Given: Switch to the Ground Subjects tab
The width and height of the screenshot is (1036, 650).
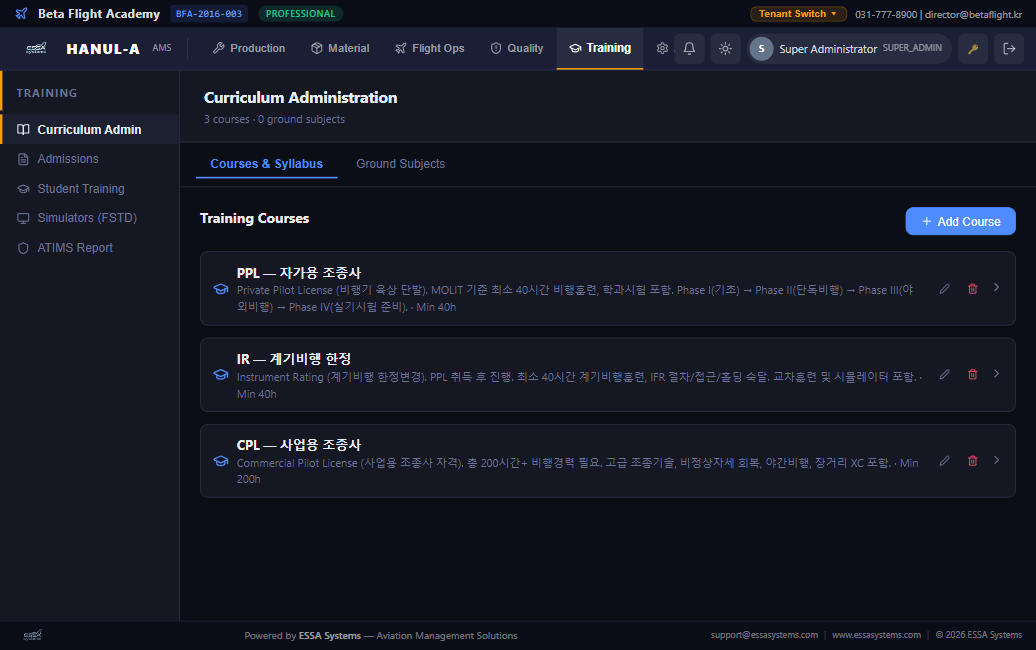Looking at the screenshot, I should point(400,164).
